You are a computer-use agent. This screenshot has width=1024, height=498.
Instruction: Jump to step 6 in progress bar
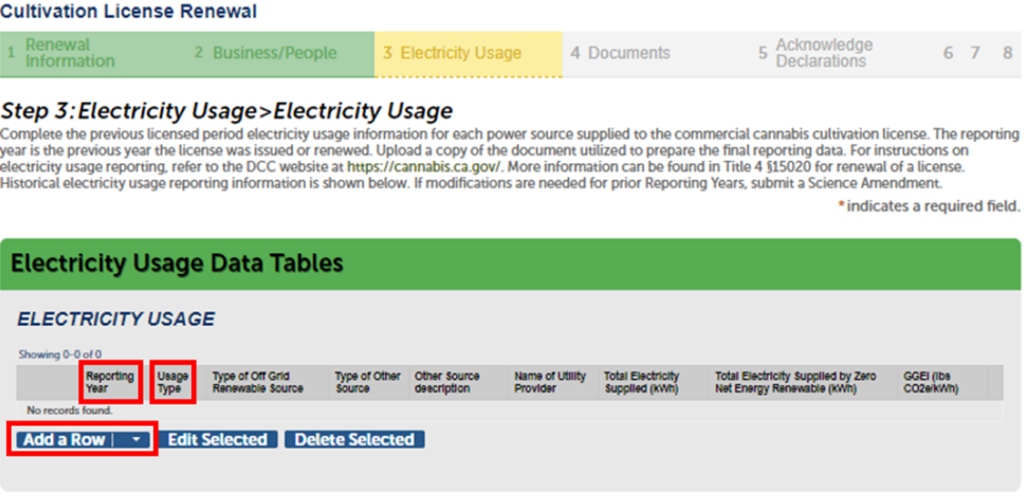(x=948, y=53)
